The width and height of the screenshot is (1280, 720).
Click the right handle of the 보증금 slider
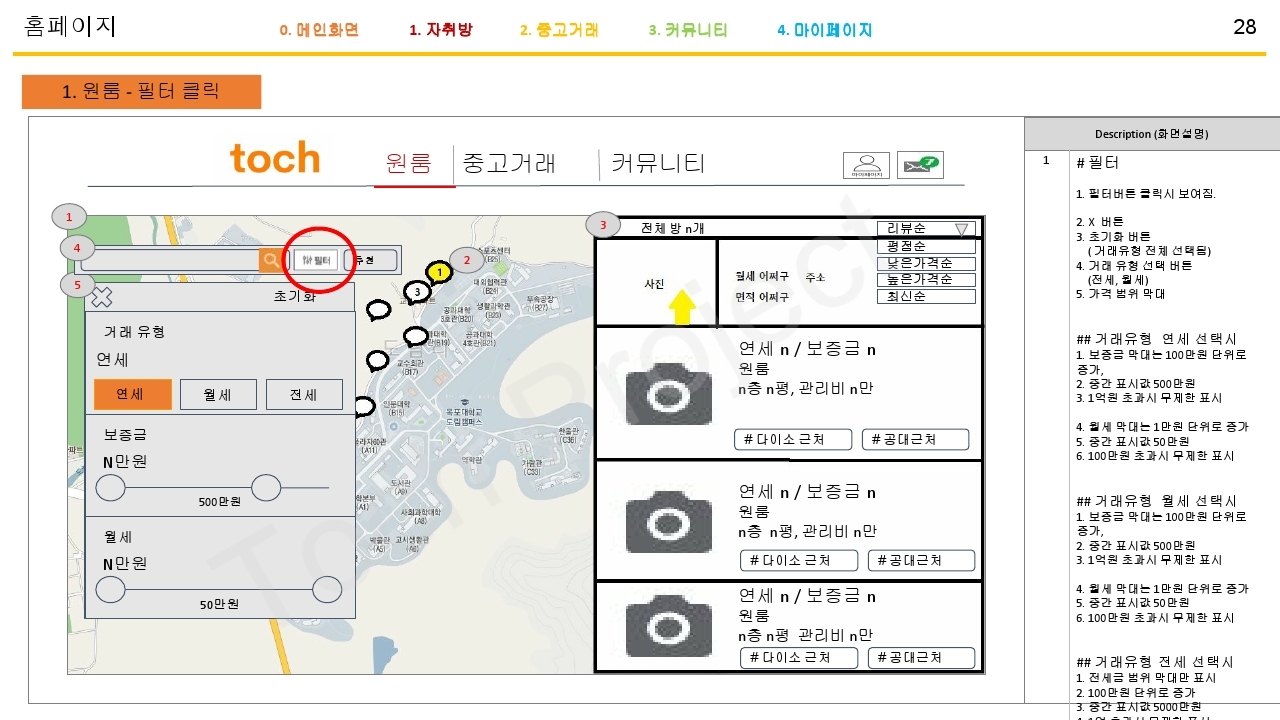point(266,488)
